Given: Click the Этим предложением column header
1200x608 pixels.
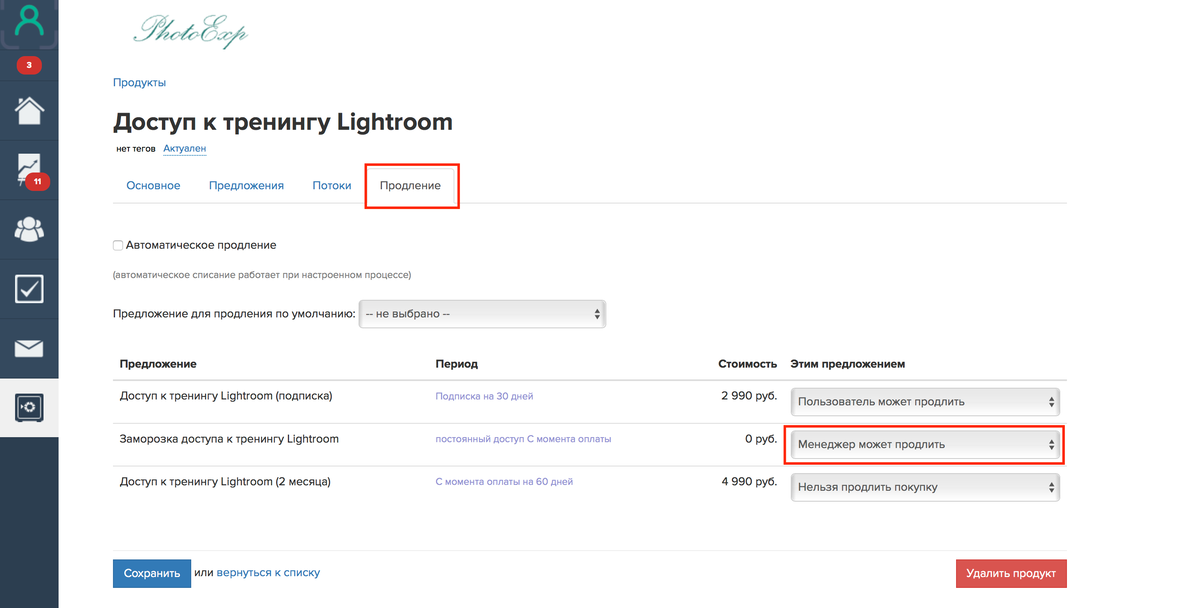Looking at the screenshot, I should coord(847,364).
